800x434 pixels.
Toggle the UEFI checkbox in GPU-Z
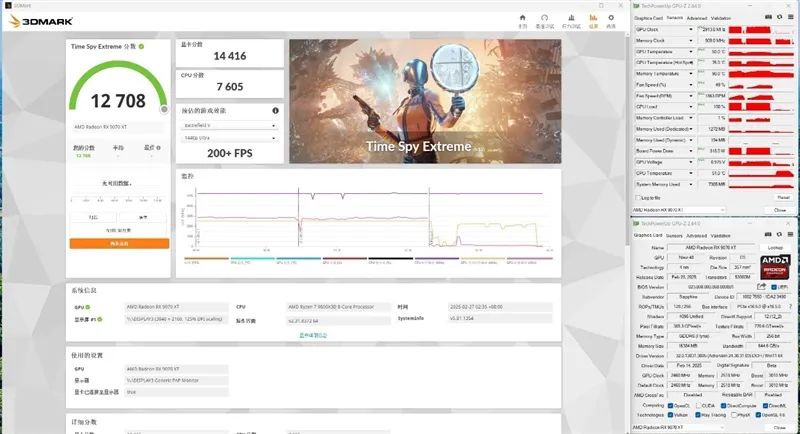(773, 287)
